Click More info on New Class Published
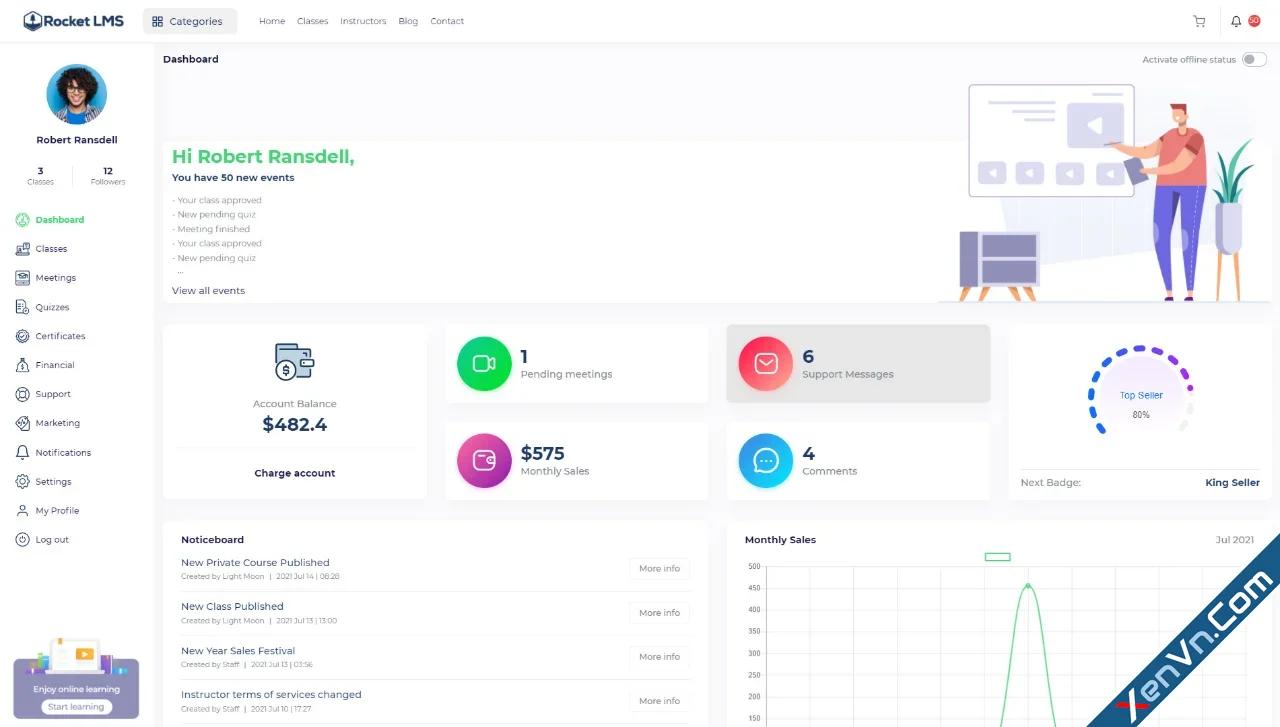Image resolution: width=1280 pixels, height=727 pixels. (659, 612)
